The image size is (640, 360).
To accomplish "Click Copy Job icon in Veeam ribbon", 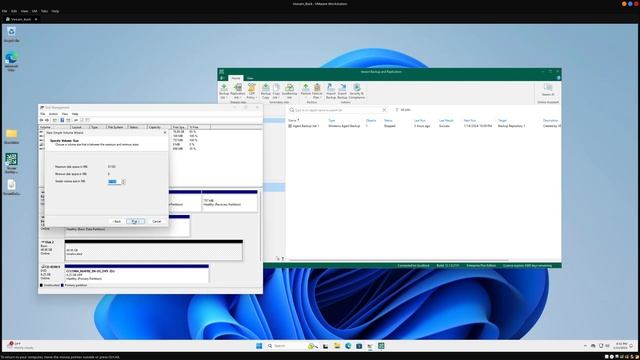I will coord(276,91).
